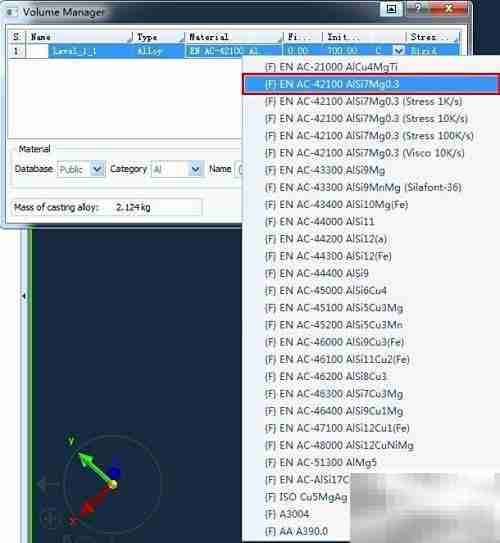500x543 pixels.
Task: Expand the temperature unit dropdown in the volume row
Action: (x=399, y=51)
